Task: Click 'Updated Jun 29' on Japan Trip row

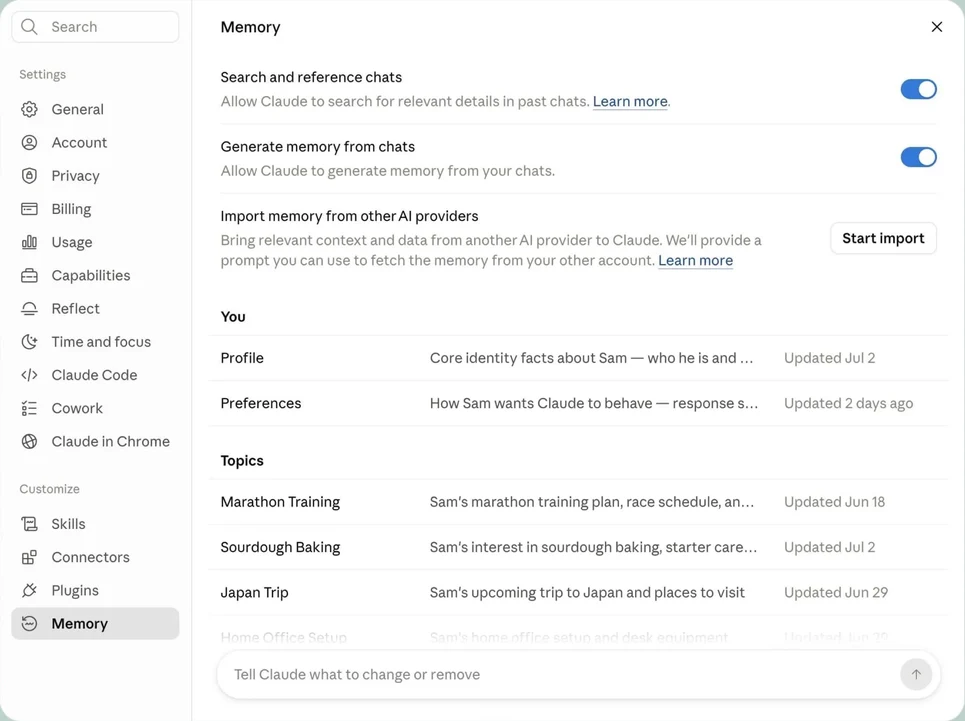Action: [836, 592]
